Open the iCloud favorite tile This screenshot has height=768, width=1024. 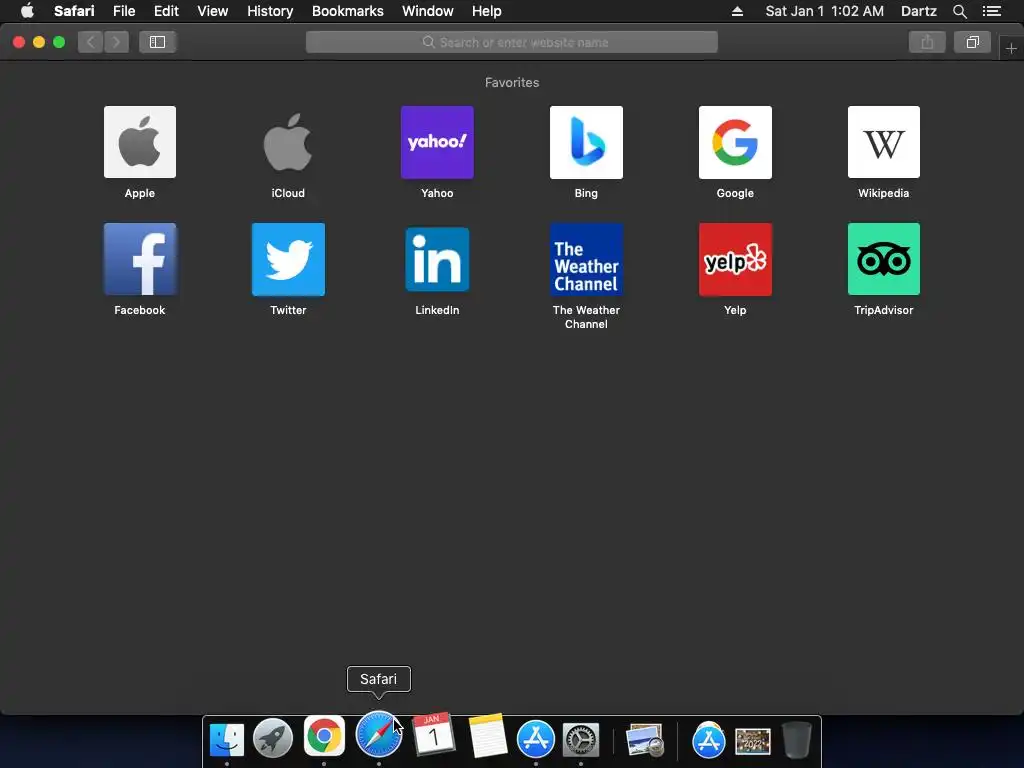(288, 142)
